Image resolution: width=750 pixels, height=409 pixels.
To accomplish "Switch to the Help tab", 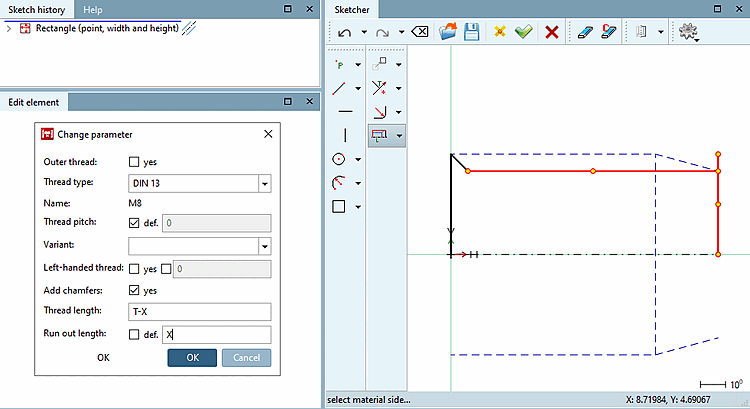I will [x=93, y=9].
